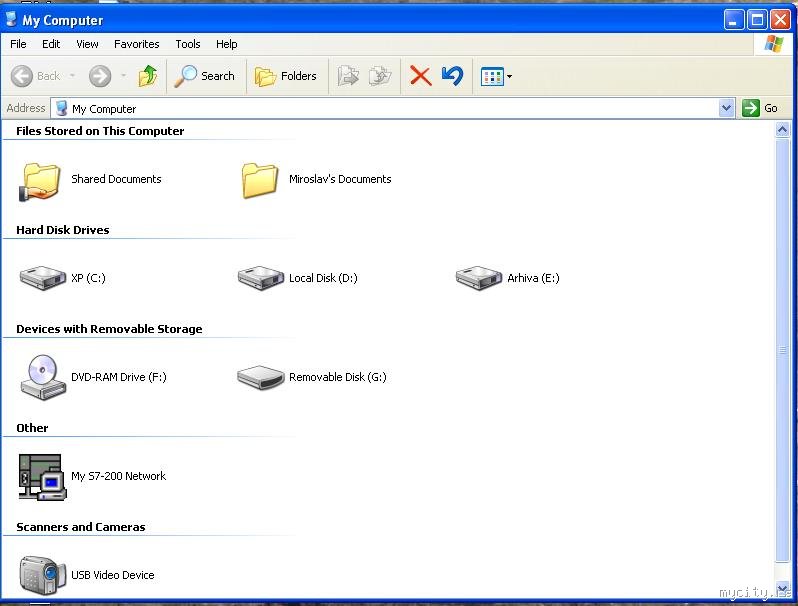798x606 pixels.
Task: Click the Devices with Removable Storage header
Action: click(109, 329)
